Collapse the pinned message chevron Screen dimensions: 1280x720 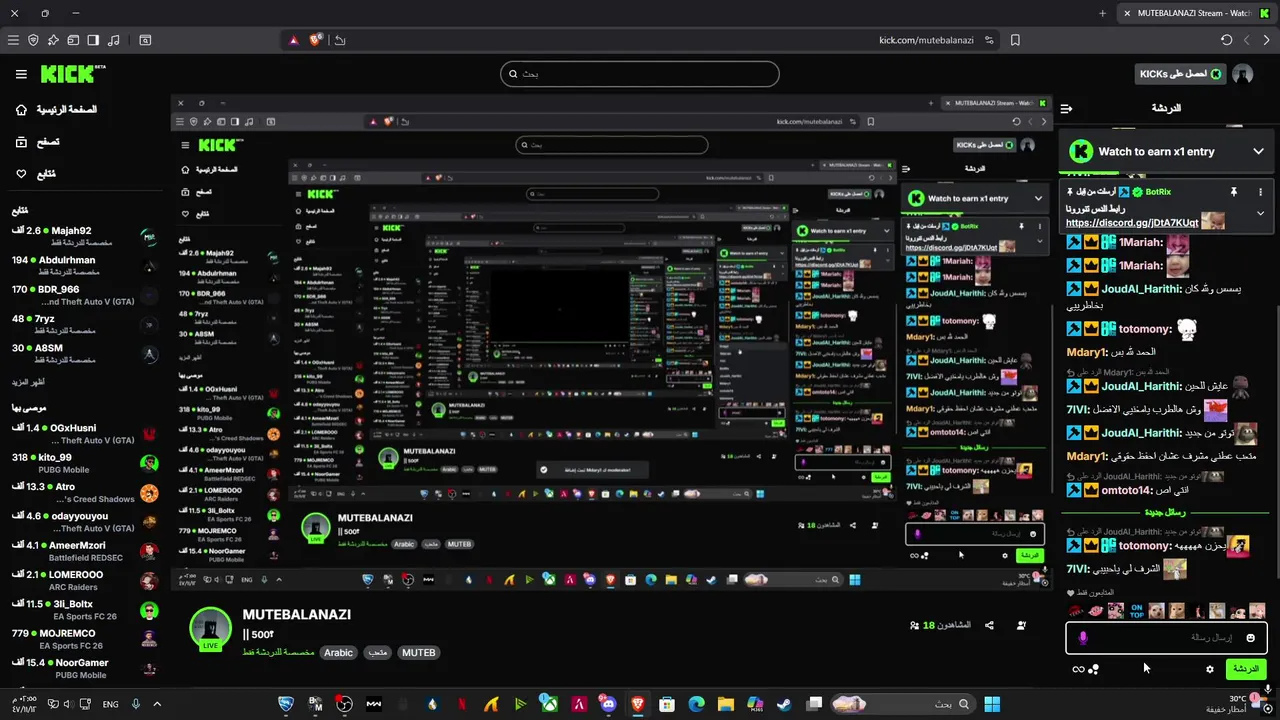coord(1260,213)
